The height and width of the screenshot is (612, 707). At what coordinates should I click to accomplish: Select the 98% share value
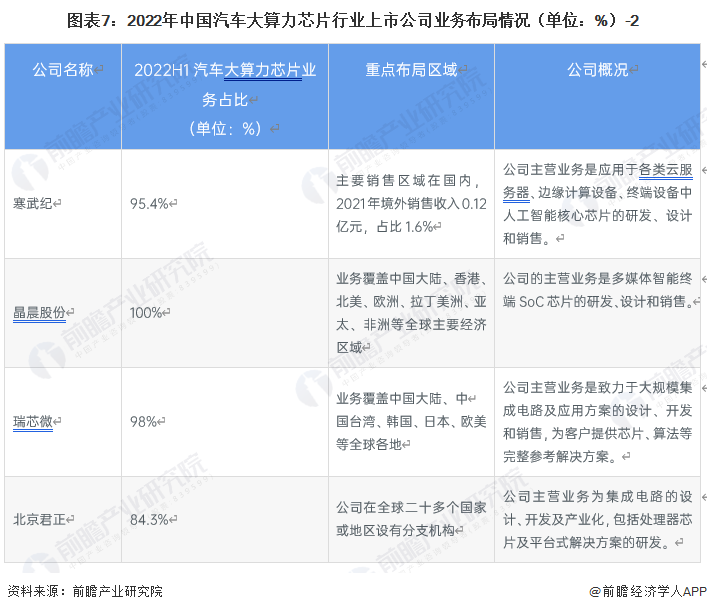click(144, 422)
